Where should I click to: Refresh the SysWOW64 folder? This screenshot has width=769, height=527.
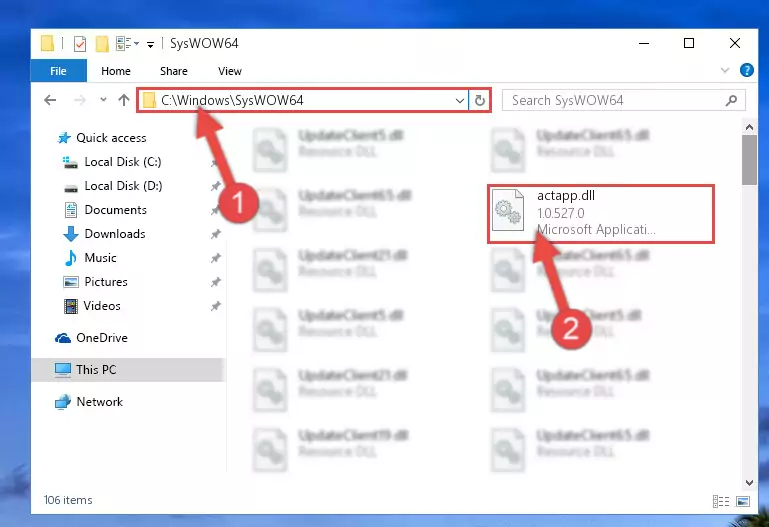[480, 100]
